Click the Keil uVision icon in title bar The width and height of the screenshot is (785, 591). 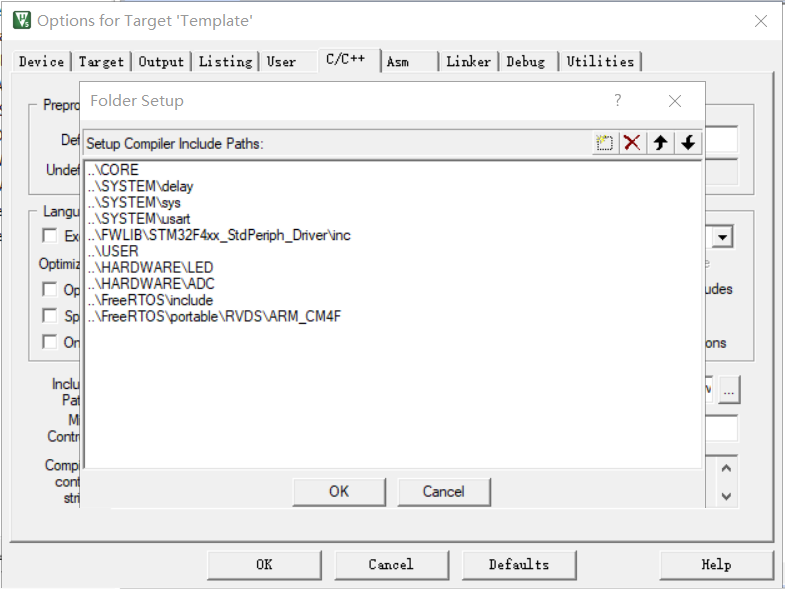point(22,21)
